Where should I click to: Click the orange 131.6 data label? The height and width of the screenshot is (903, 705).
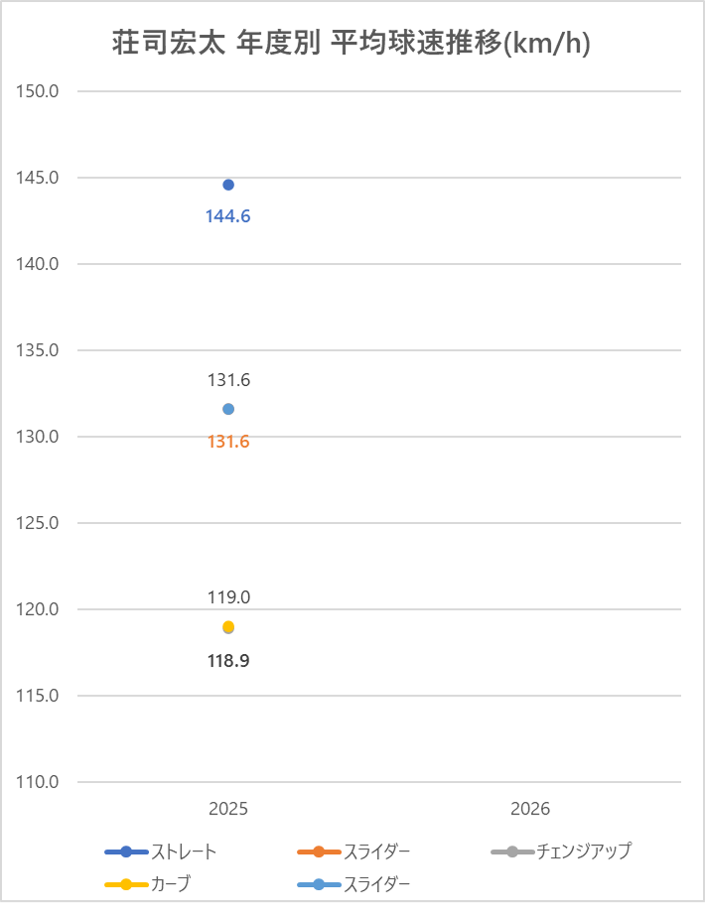tap(228, 442)
